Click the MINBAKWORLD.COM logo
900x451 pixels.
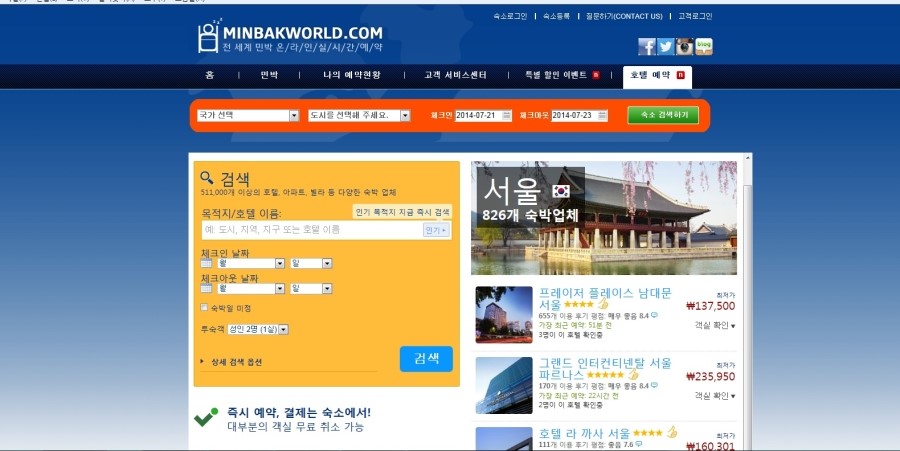click(x=290, y=36)
